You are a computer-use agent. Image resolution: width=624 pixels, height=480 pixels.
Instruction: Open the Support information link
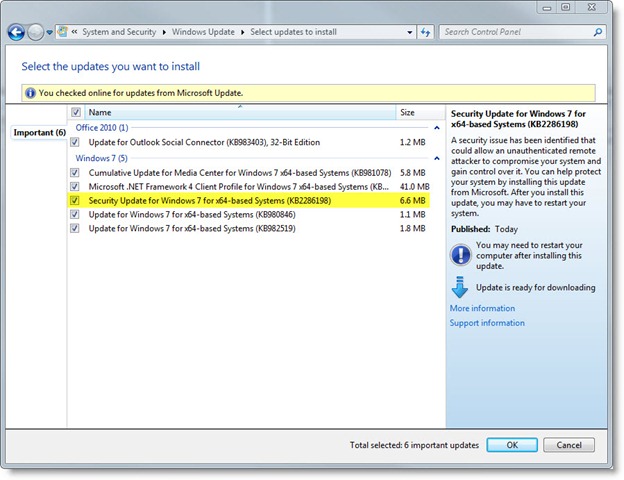487,323
